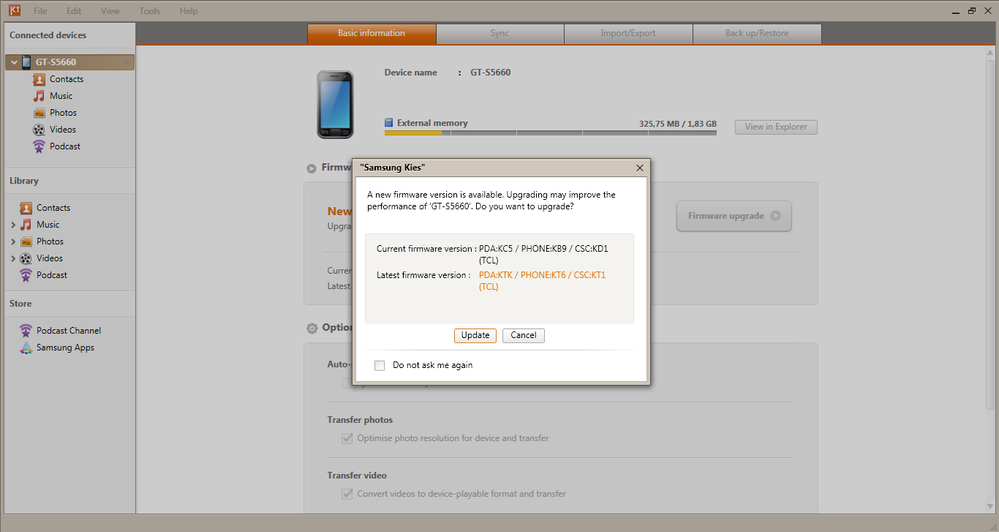The image size is (999, 532).
Task: Collapse the GT-S5660 device tree
Action: 14,62
